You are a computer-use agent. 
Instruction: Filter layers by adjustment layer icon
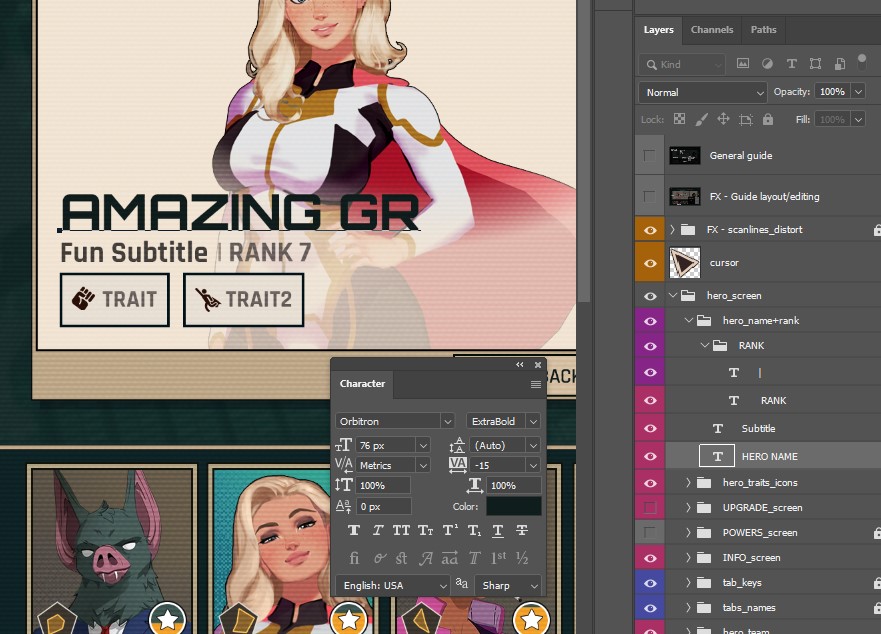coord(767,64)
